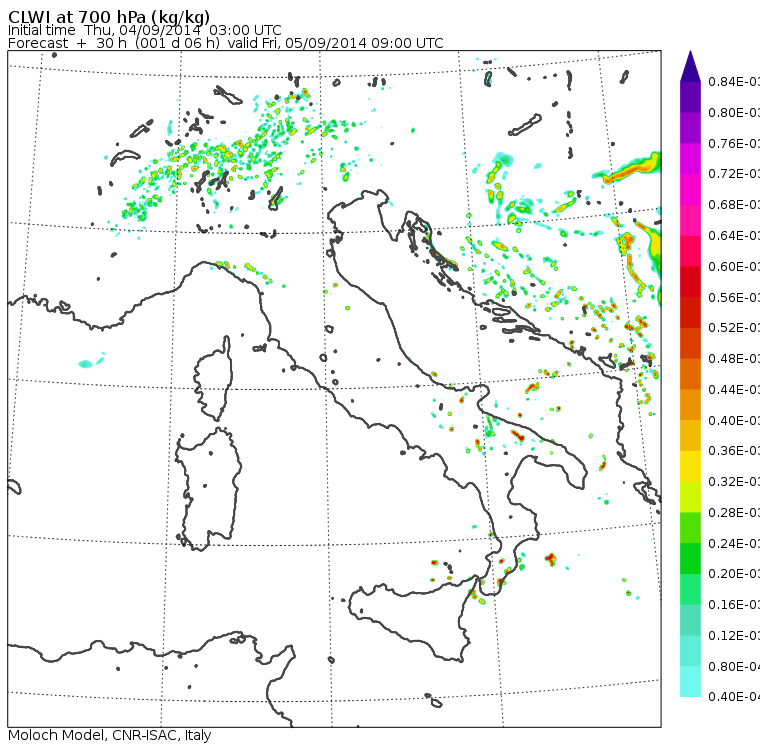Select the orange swatch between 0.44E-03 and 0.48E-03

[690, 374]
